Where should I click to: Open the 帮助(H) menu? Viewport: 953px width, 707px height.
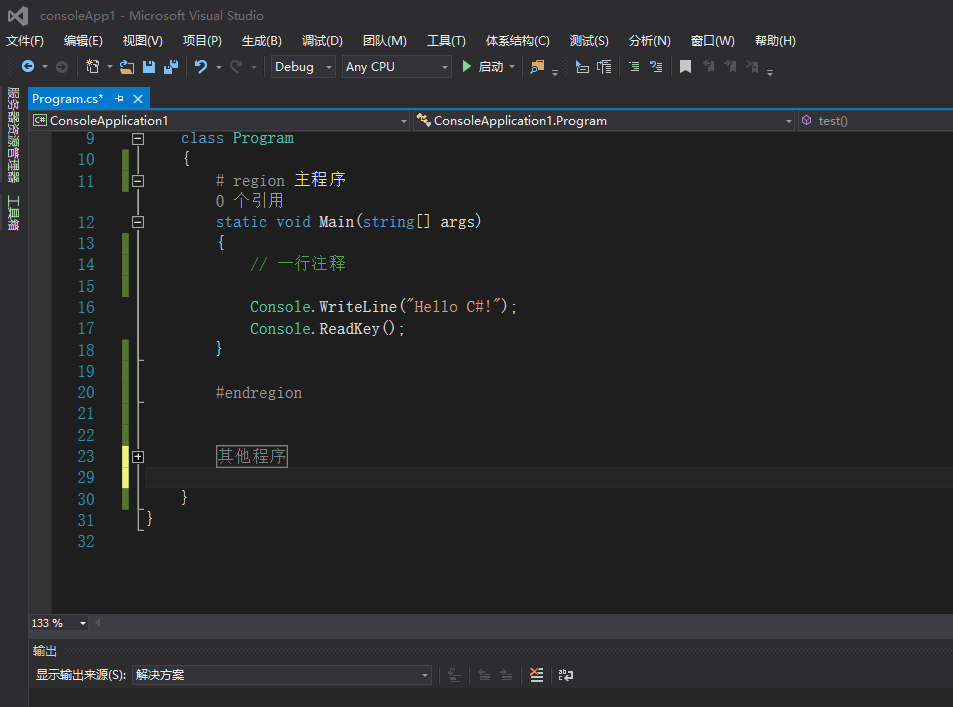775,41
